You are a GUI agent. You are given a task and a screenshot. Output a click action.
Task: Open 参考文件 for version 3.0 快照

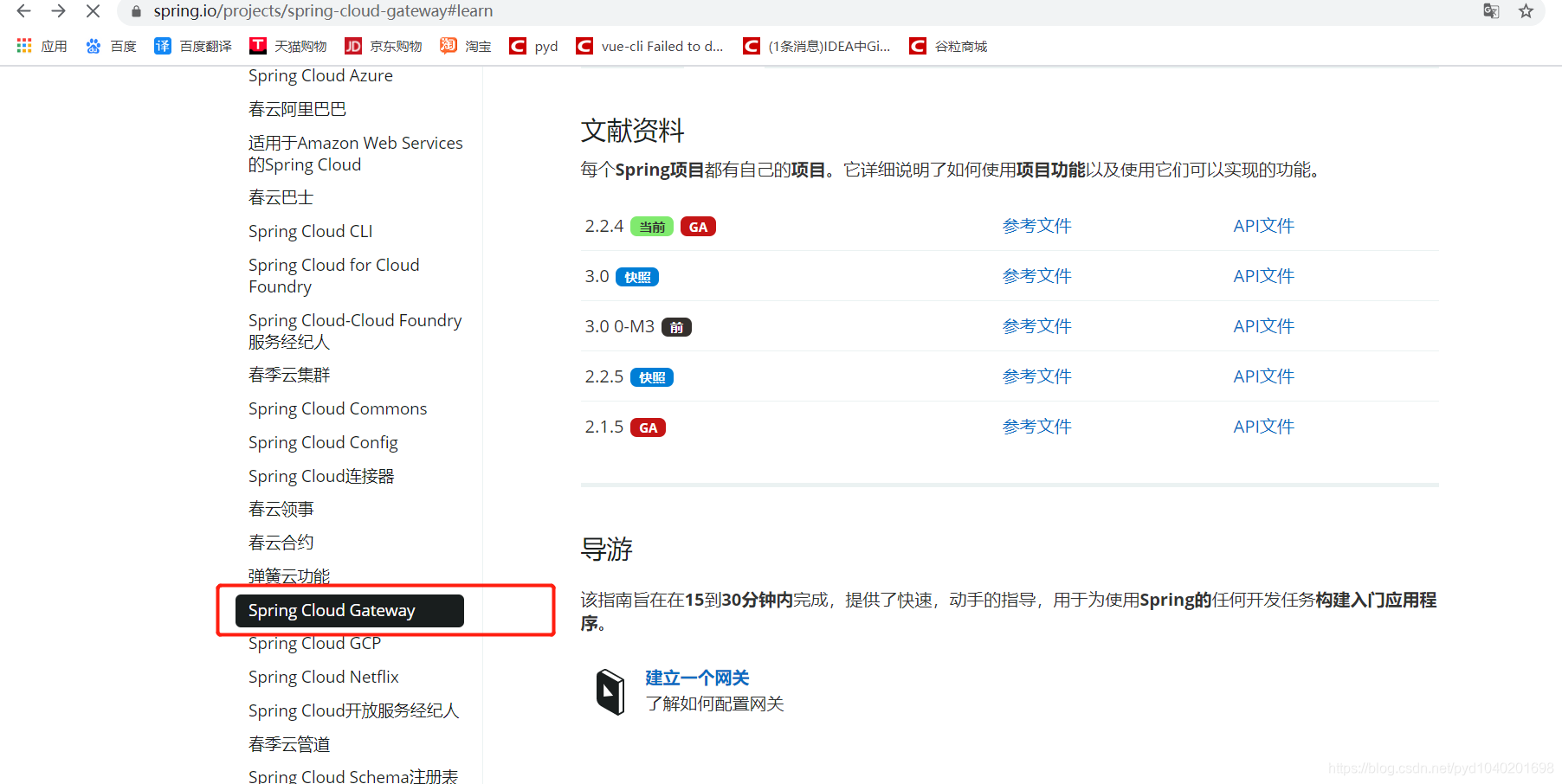[1037, 276]
